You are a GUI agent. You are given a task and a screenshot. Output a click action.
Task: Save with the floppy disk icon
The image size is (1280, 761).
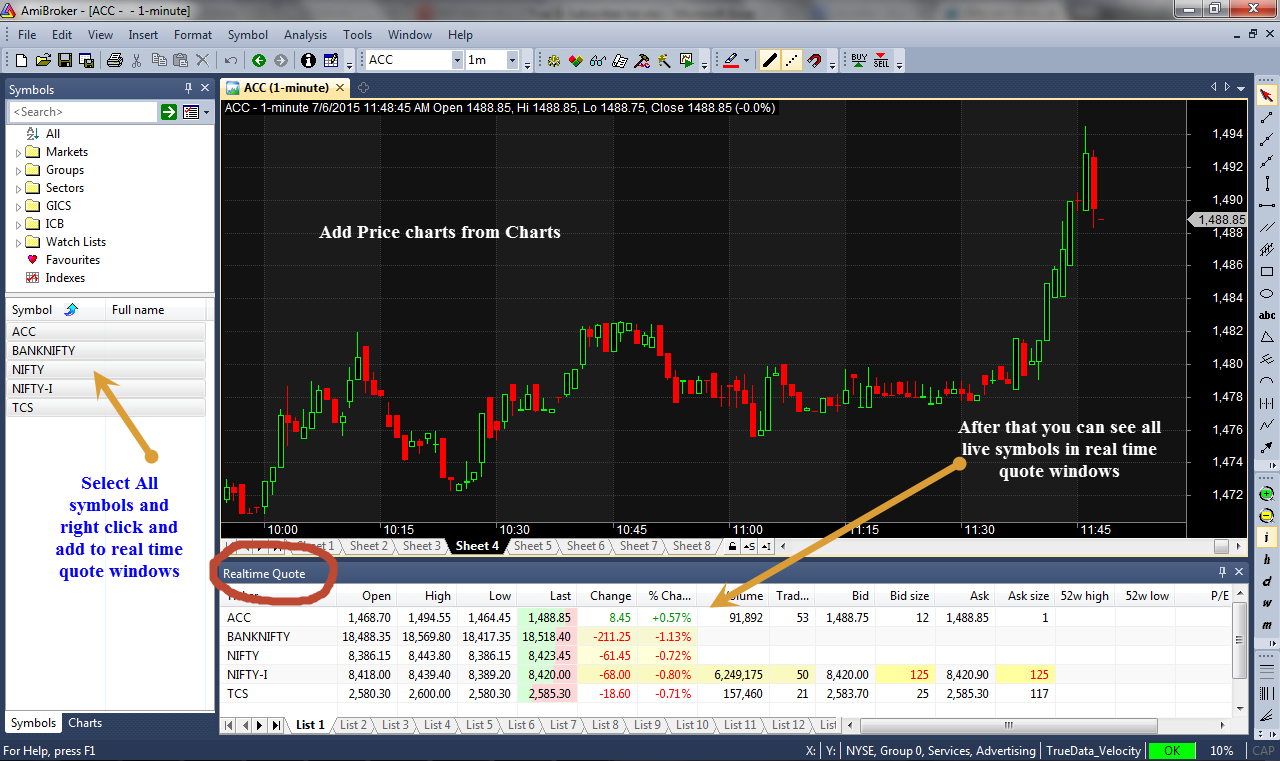(65, 60)
